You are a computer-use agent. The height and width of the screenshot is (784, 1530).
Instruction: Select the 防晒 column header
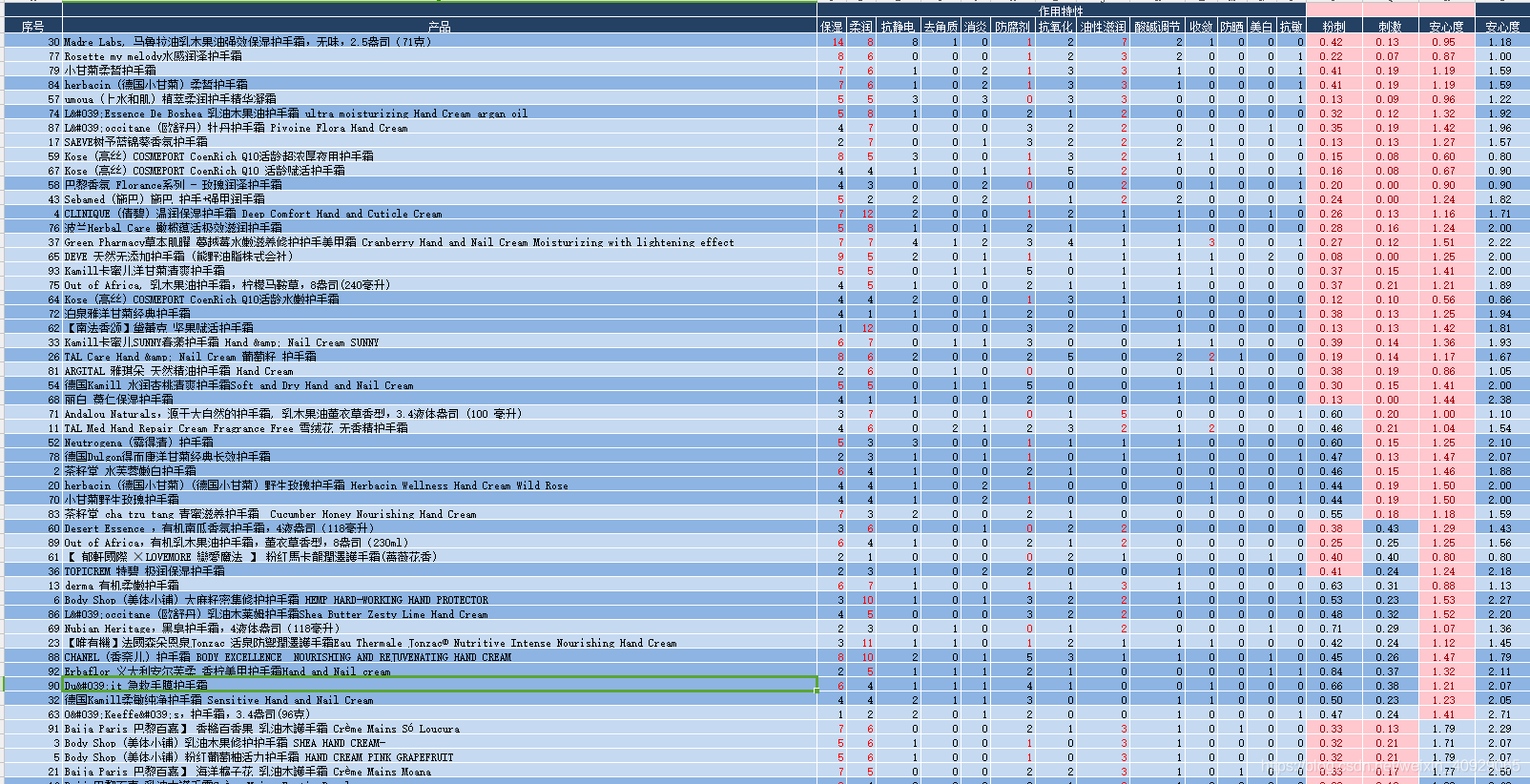[1232, 27]
